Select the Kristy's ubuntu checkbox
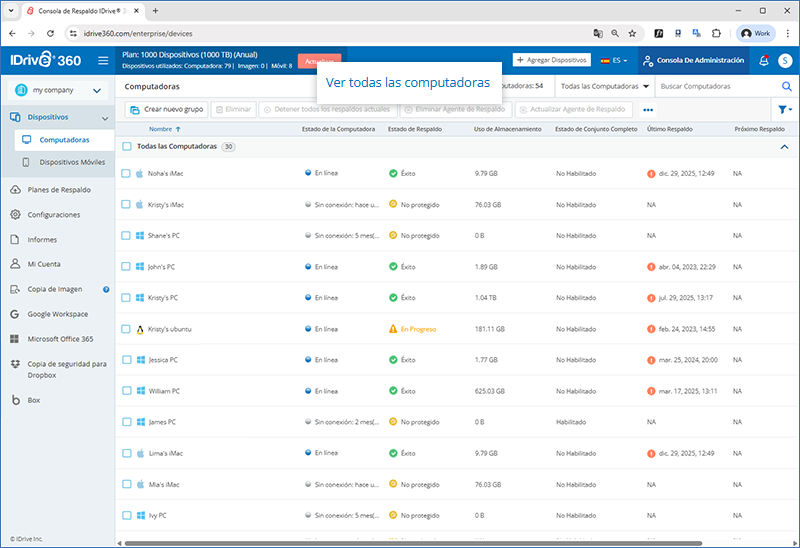The height and width of the screenshot is (548, 800). (126, 329)
